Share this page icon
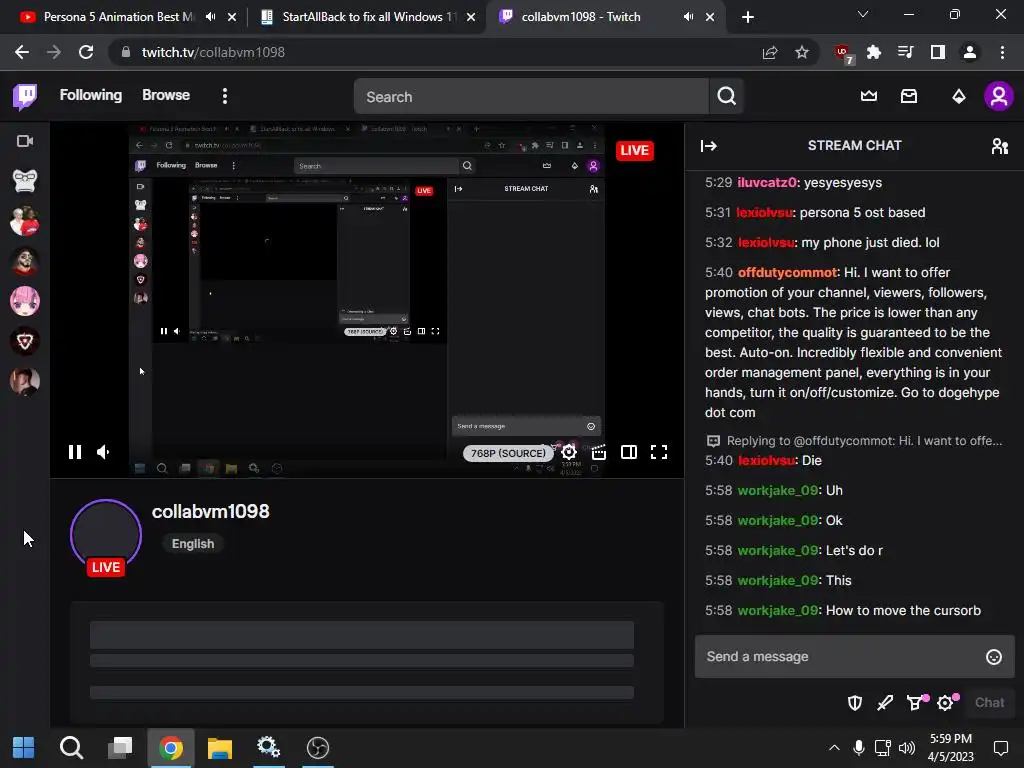The height and width of the screenshot is (768, 1024). click(x=770, y=52)
